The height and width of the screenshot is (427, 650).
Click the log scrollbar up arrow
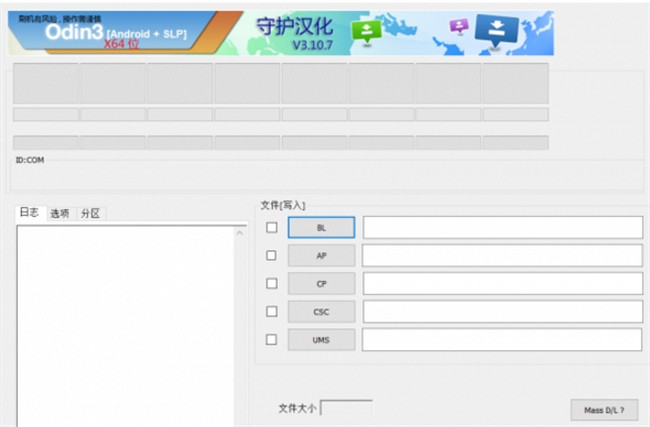pos(240,233)
